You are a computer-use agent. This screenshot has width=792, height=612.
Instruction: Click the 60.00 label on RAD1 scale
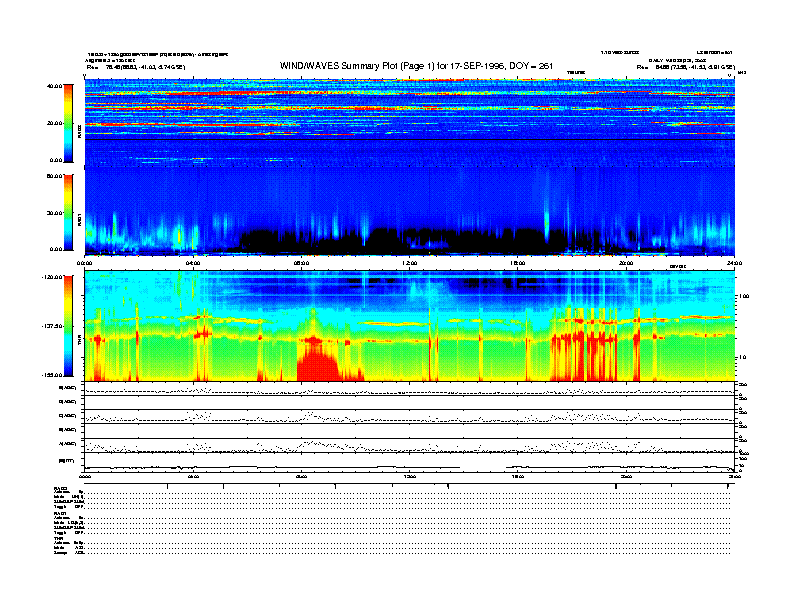(x=54, y=176)
